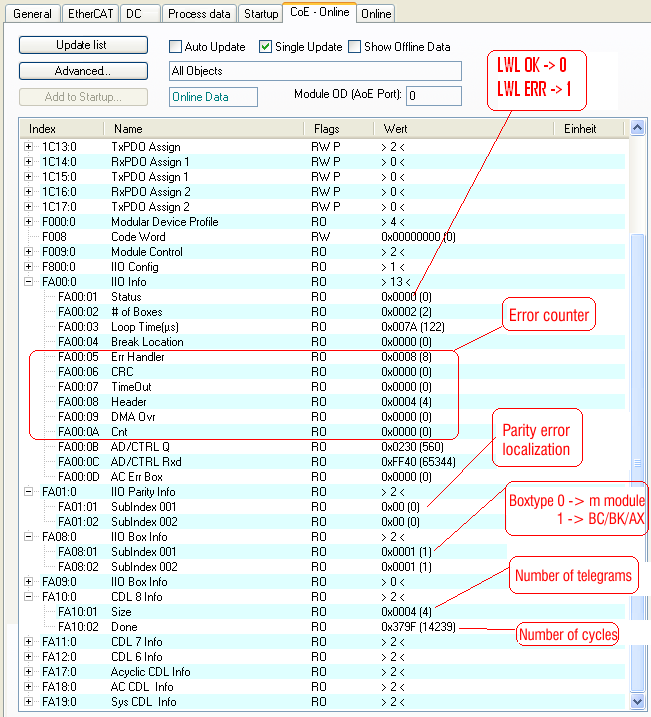651x717 pixels.
Task: Expand F000:0 Modular Device Profile
Action: coord(28,222)
